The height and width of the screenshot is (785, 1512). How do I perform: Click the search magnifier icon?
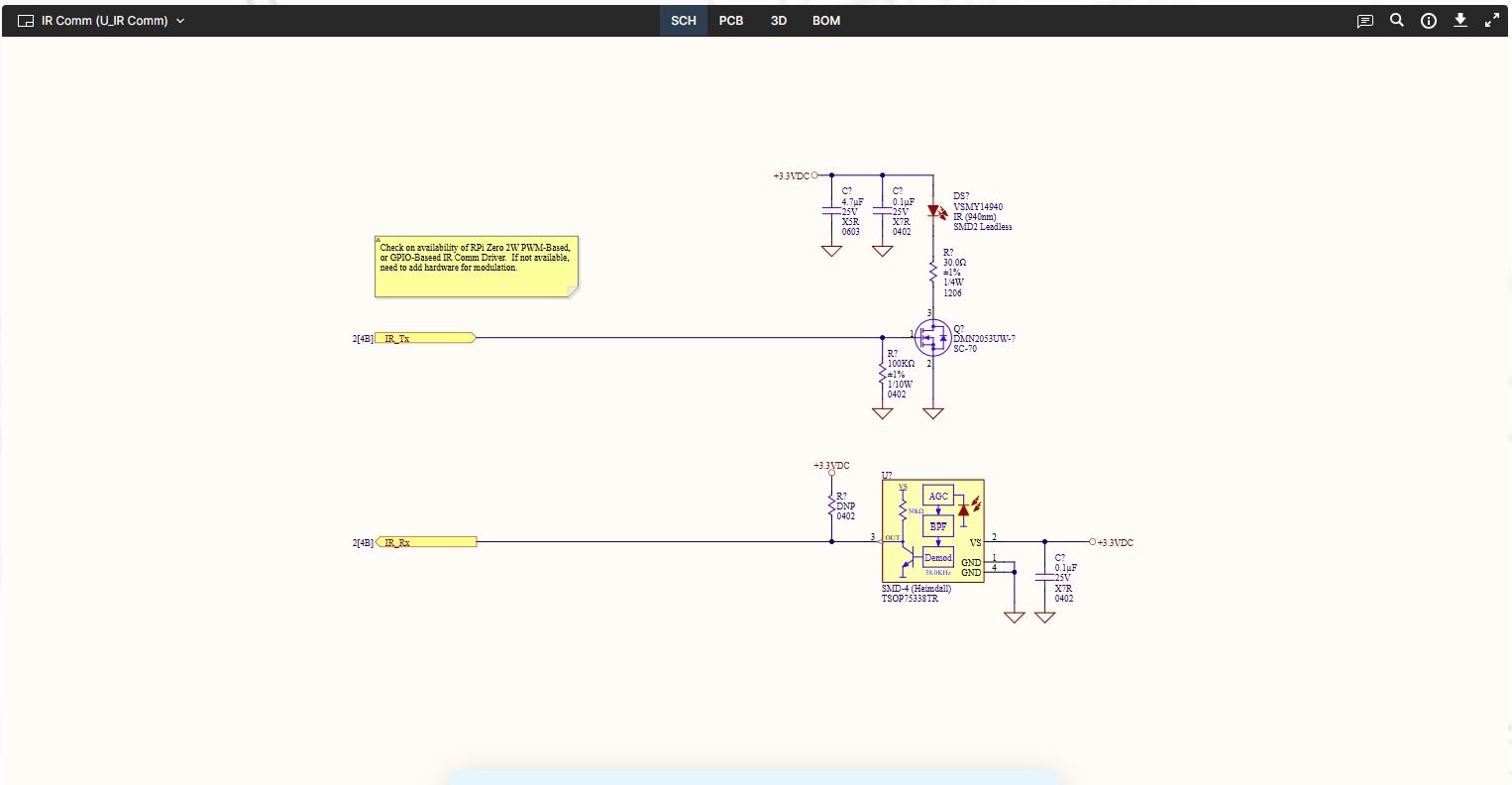[1396, 20]
